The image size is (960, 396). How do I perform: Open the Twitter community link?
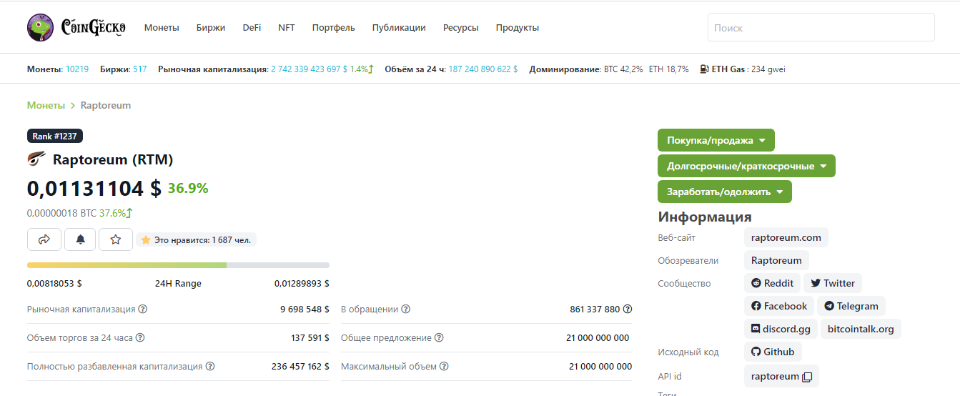tap(833, 283)
